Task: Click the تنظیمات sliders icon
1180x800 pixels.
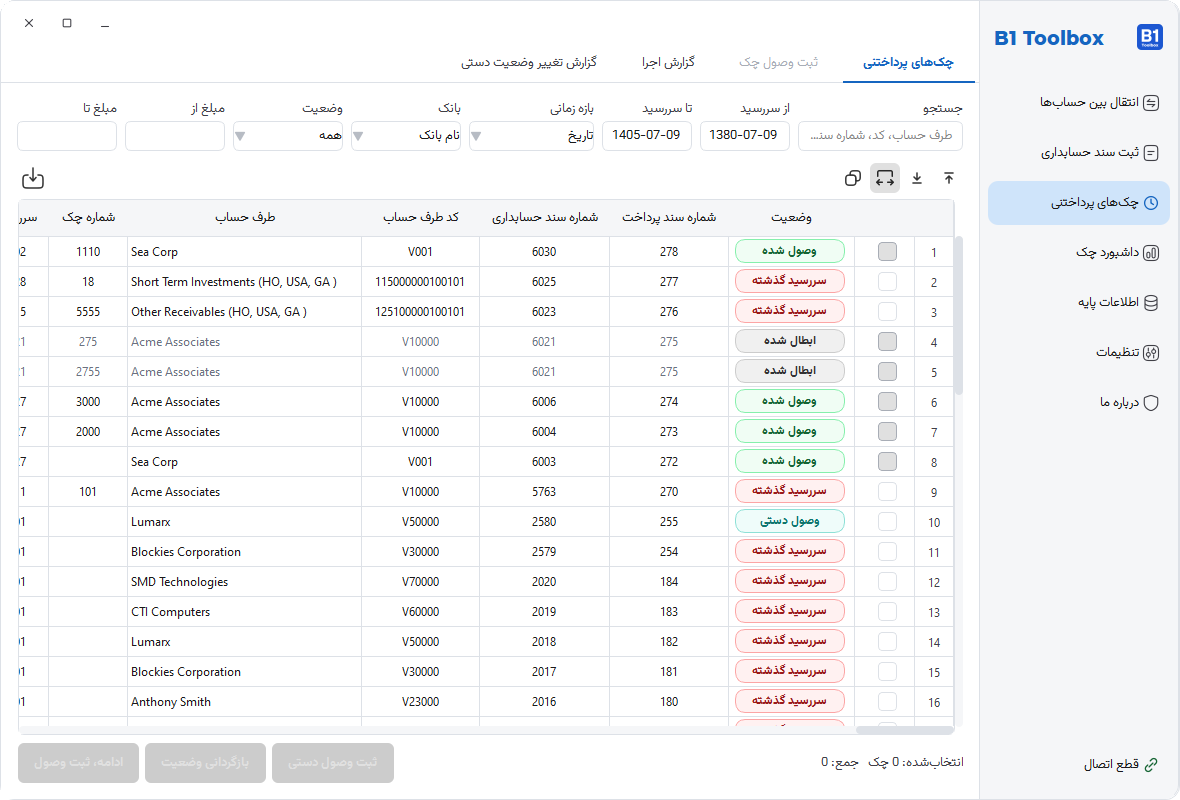Action: click(x=1151, y=353)
